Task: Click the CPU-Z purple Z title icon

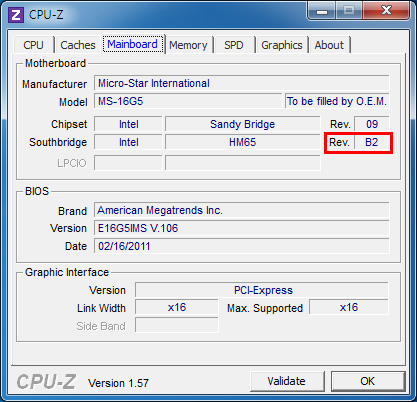Action: [x=16, y=15]
